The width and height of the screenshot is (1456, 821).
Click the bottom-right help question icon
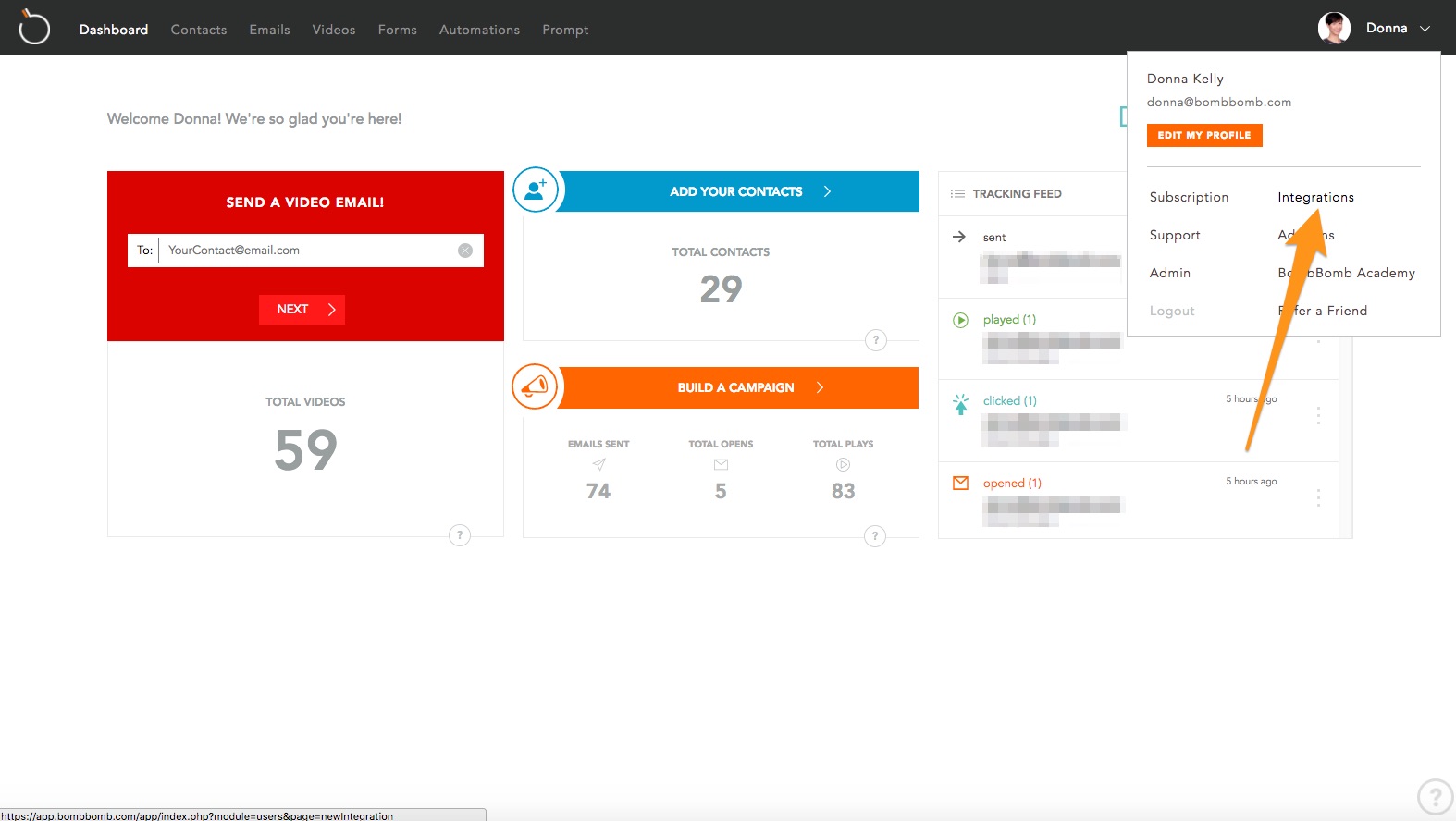coord(1435,795)
